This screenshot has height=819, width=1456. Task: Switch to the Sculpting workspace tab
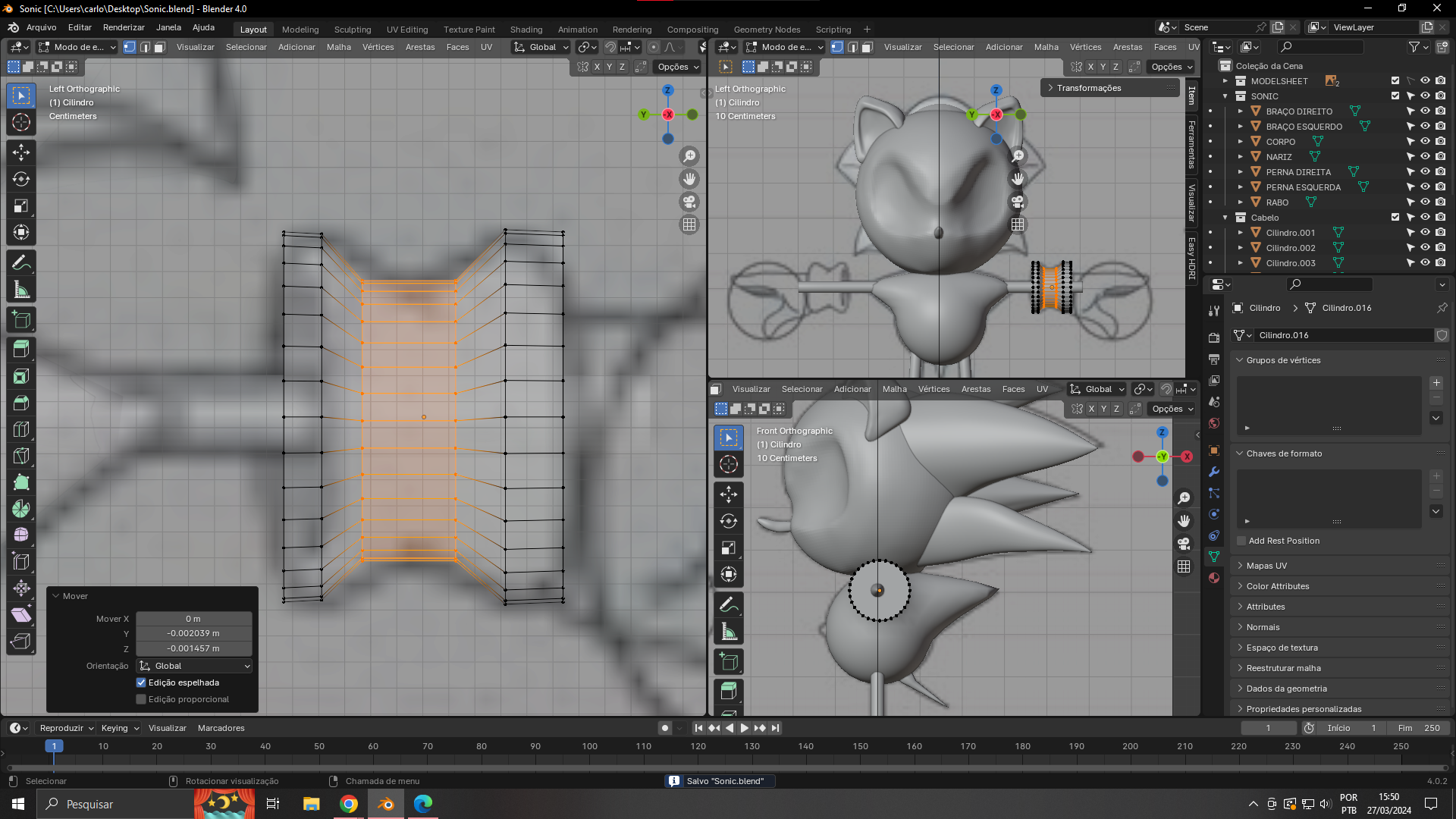click(352, 30)
